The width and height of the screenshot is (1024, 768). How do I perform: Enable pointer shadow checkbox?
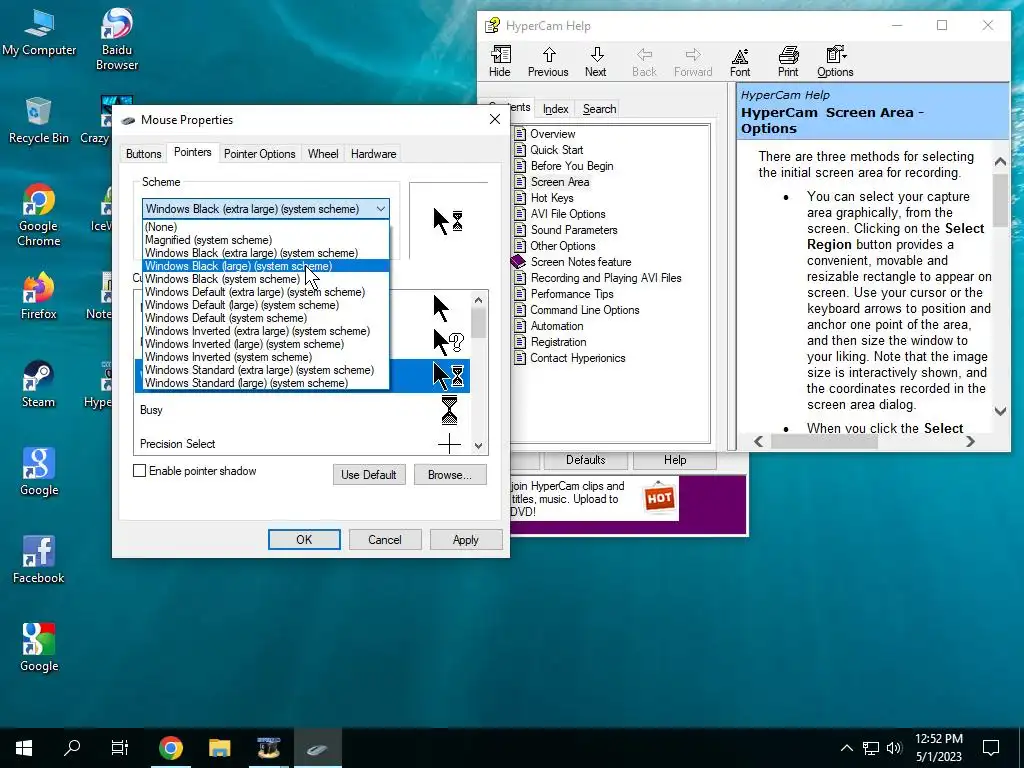(x=139, y=471)
